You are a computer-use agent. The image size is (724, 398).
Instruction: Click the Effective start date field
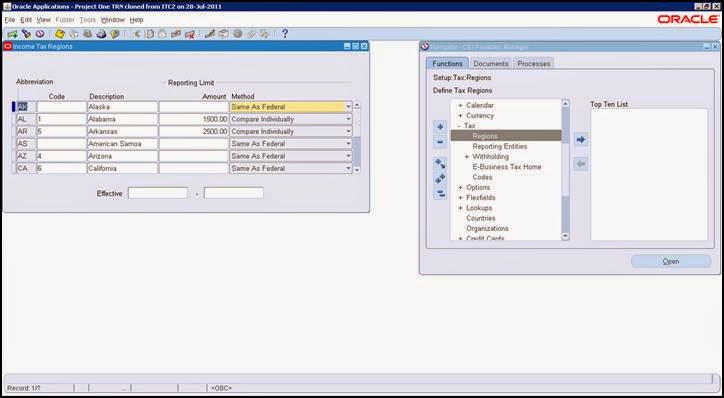click(158, 193)
